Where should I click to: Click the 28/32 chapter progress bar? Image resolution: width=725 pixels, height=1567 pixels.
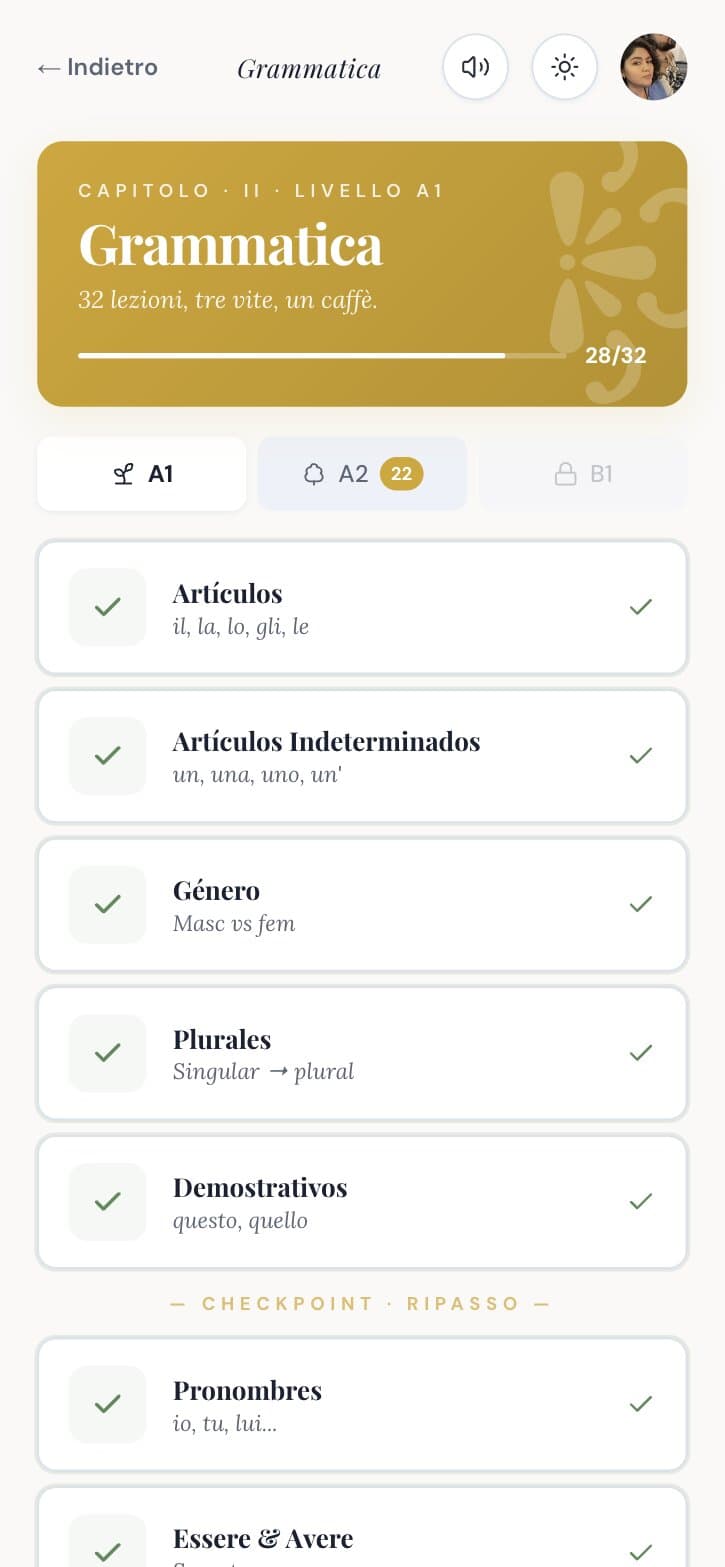click(x=322, y=355)
